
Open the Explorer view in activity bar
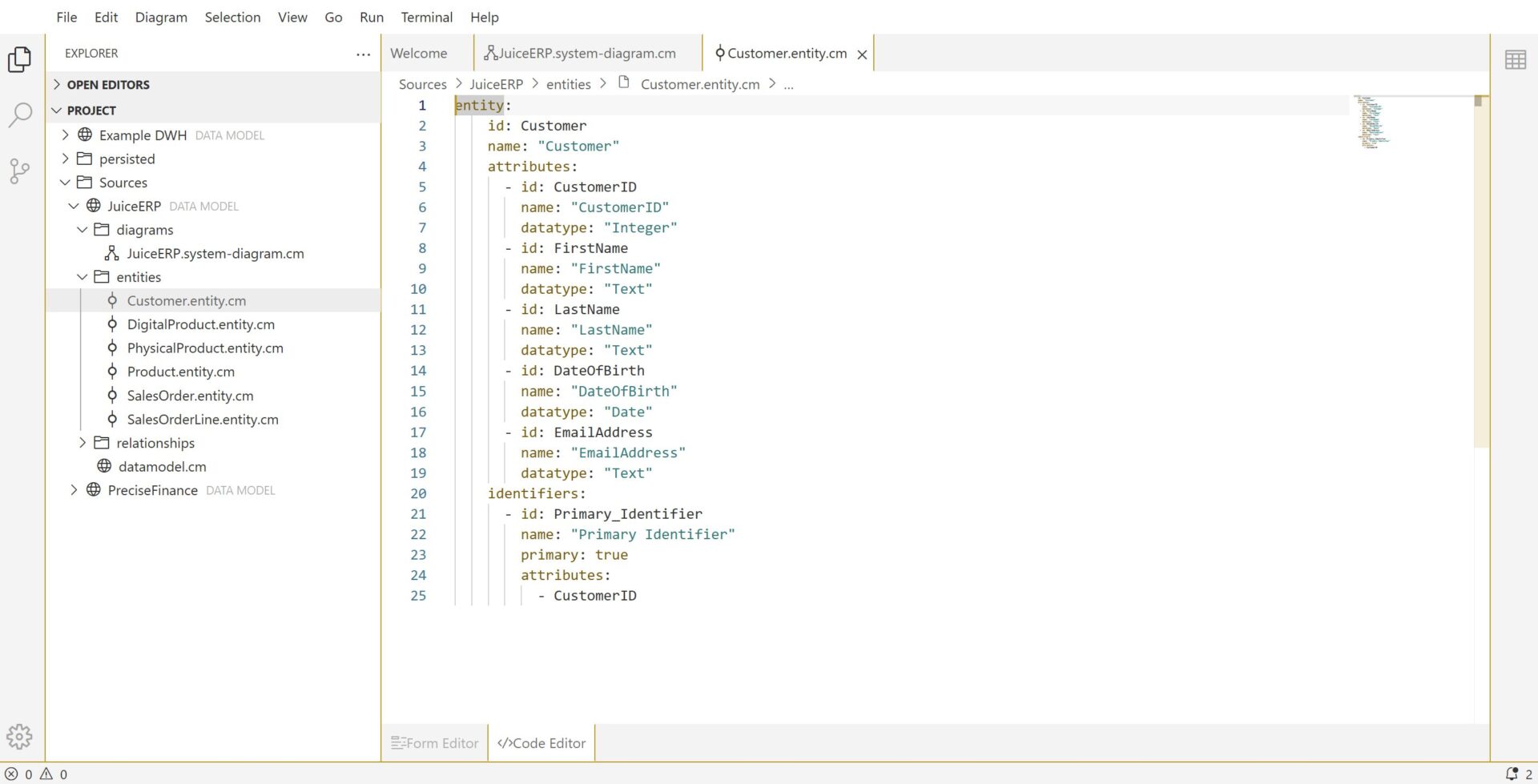point(19,59)
